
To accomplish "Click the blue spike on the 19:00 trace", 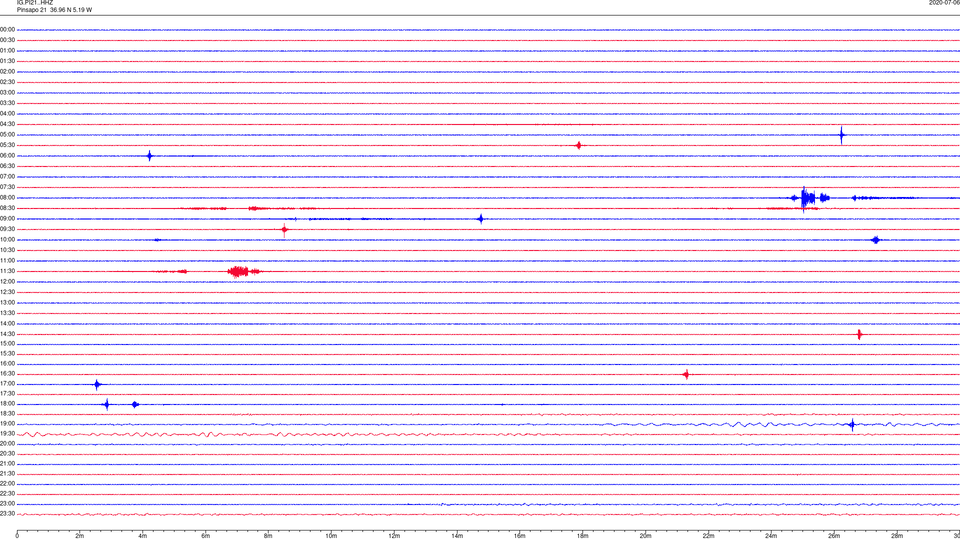I will click(852, 425).
